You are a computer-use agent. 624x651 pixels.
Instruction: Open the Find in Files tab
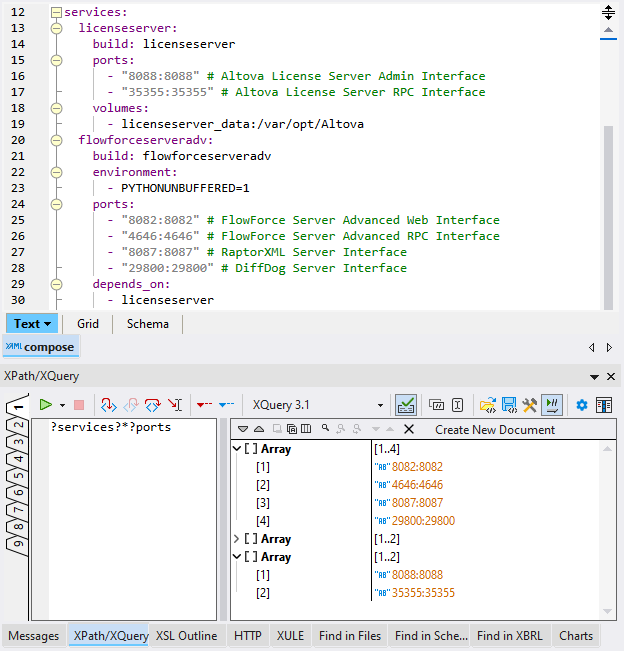pos(349,636)
